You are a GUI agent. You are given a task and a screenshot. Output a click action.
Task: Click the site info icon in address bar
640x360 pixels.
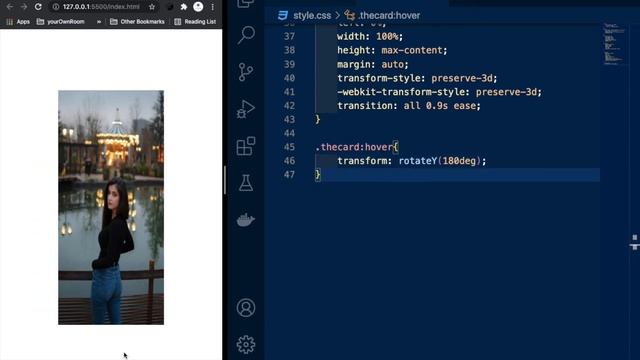56,7
